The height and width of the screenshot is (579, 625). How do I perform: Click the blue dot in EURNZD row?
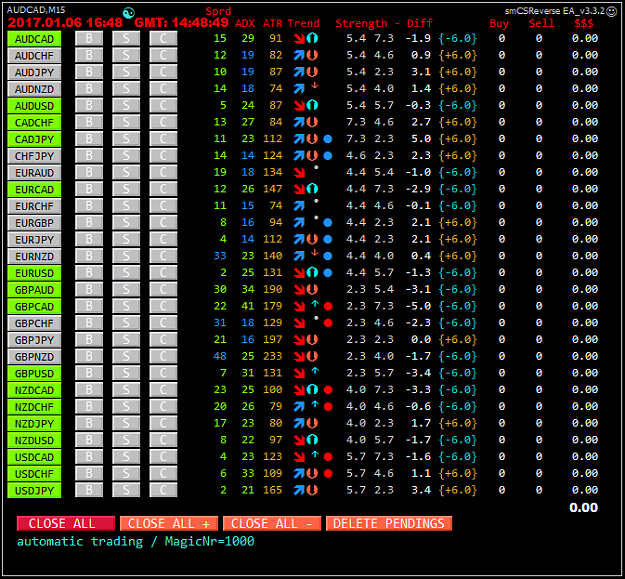click(328, 256)
